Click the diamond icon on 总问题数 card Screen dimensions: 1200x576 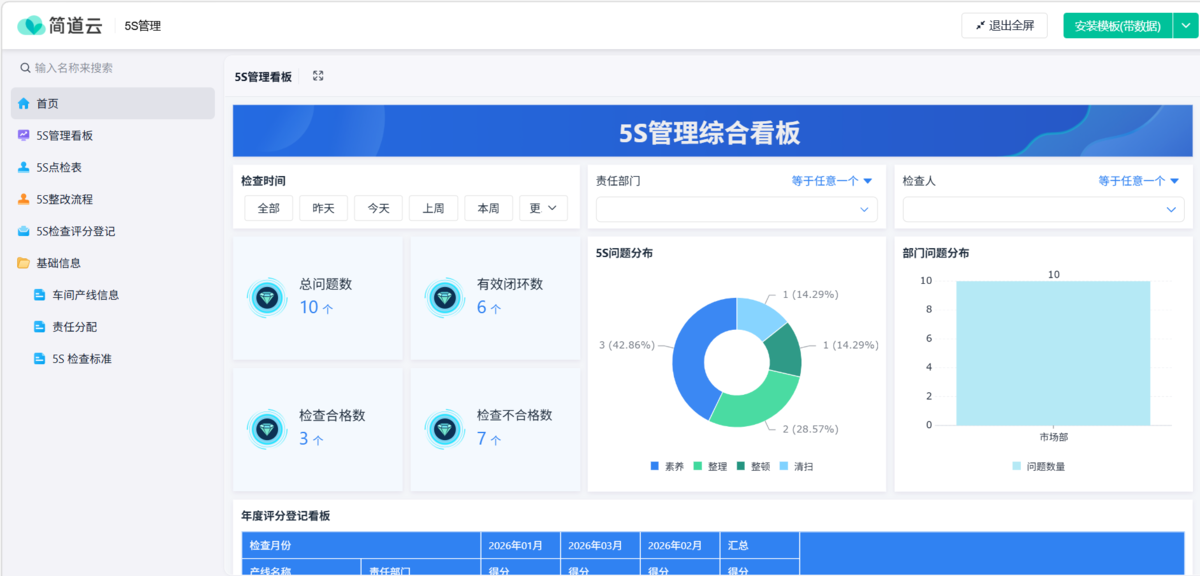(267, 297)
